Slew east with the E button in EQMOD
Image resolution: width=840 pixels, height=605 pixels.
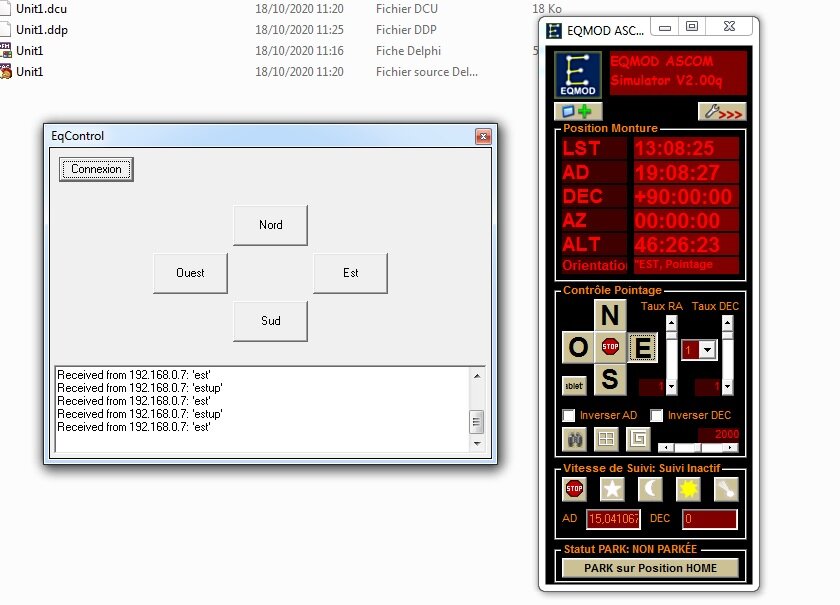(x=642, y=347)
